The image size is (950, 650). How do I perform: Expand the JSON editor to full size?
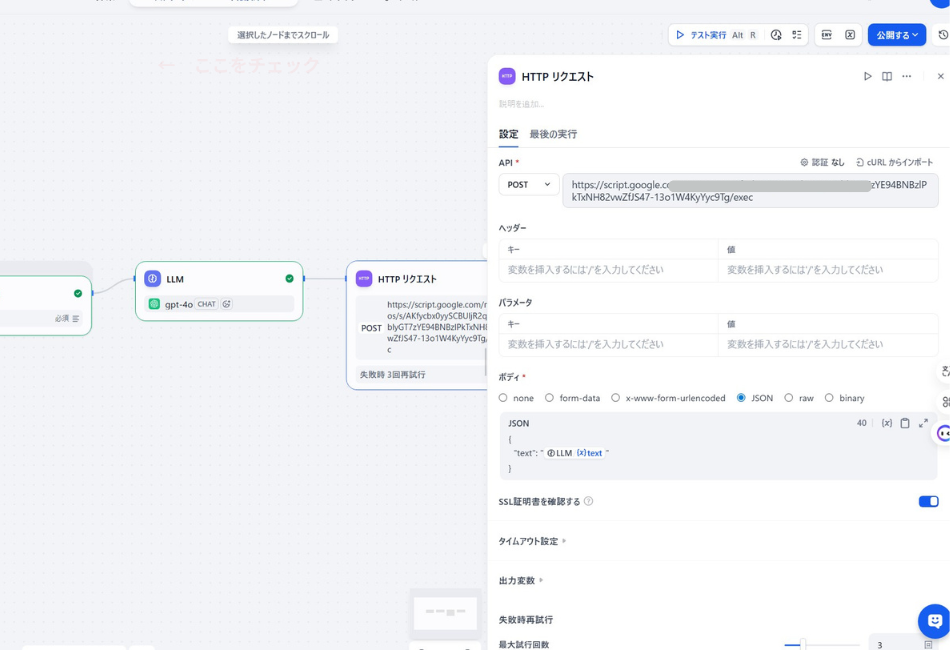[923, 423]
